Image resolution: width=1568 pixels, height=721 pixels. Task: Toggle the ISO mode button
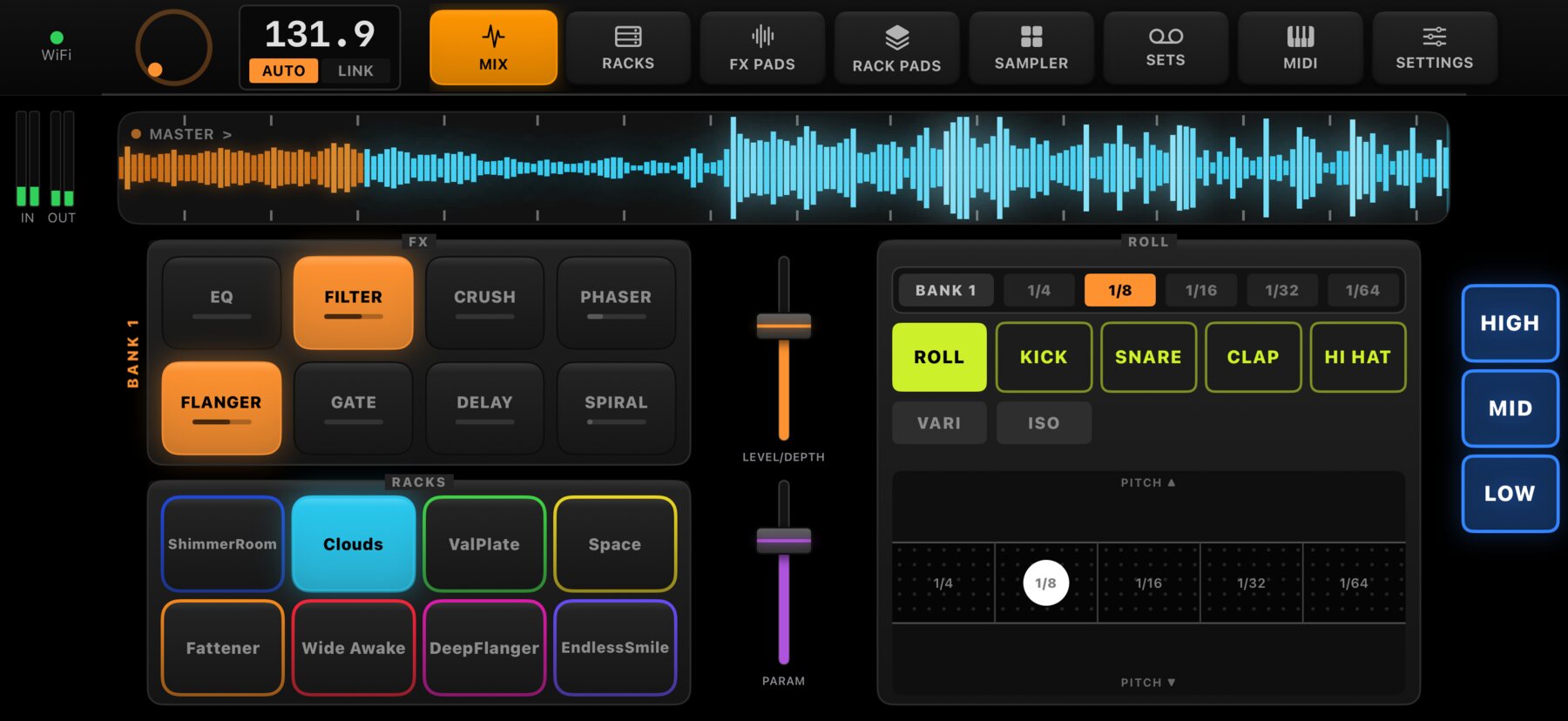pyautogui.click(x=1044, y=423)
